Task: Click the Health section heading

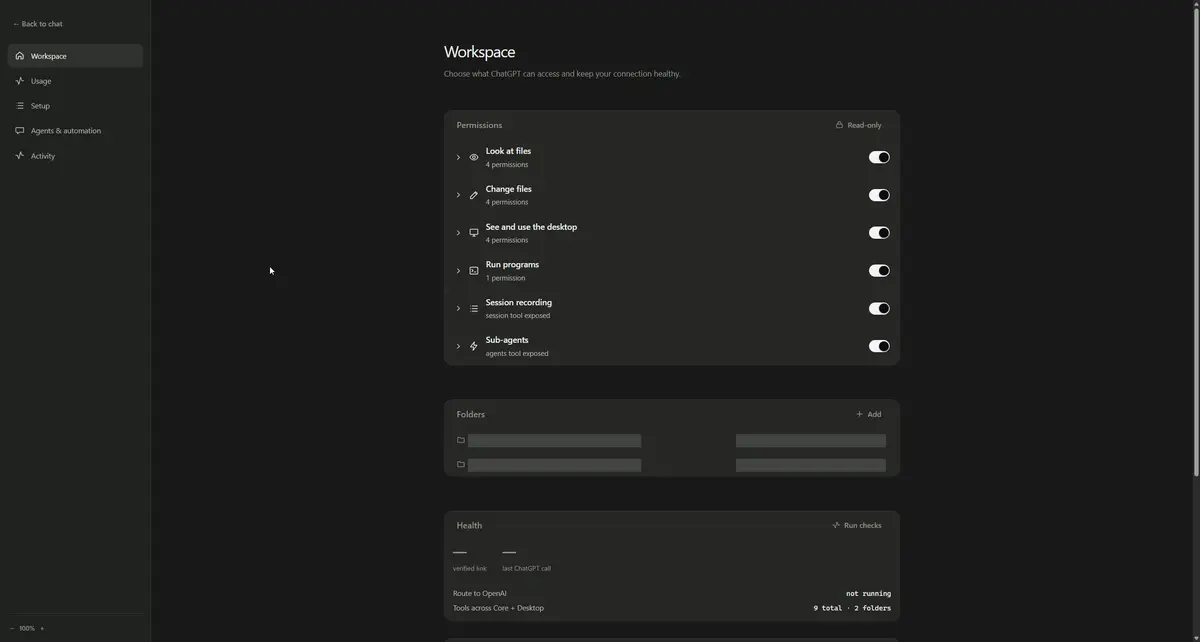Action: pyautogui.click(x=469, y=525)
